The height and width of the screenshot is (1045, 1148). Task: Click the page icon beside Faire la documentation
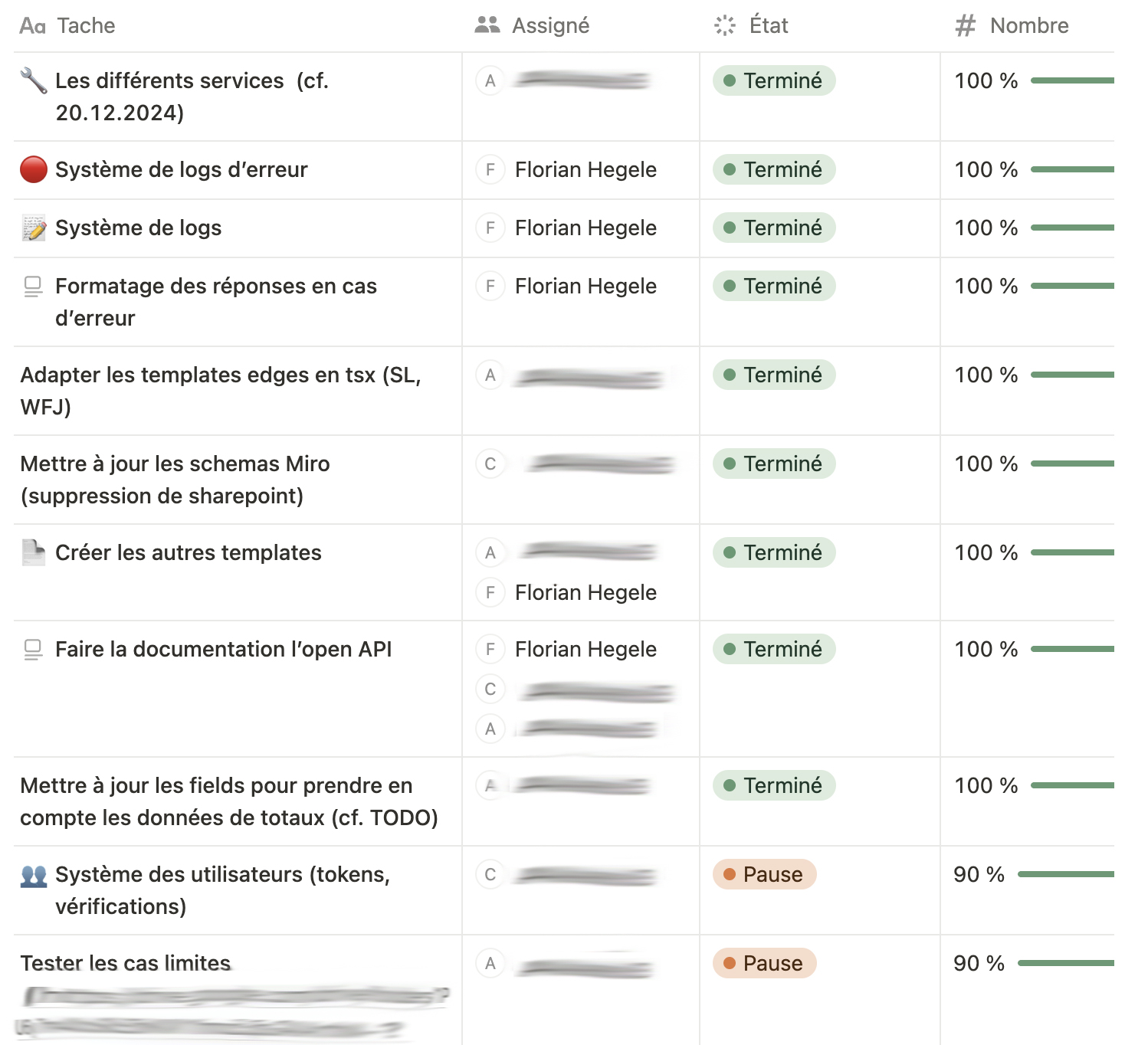33,649
